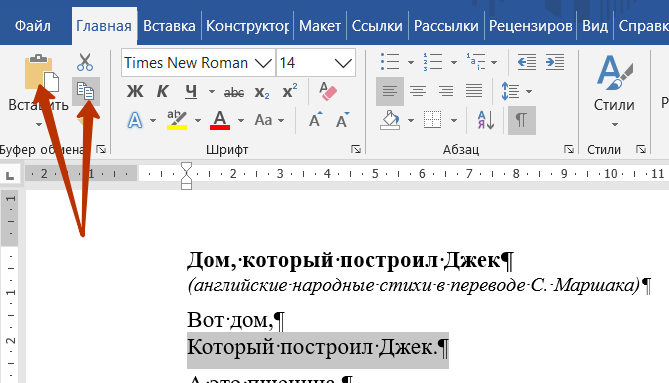Open underline style dropdown arrow
Viewport: 669px width, 383px height.
[x=212, y=91]
